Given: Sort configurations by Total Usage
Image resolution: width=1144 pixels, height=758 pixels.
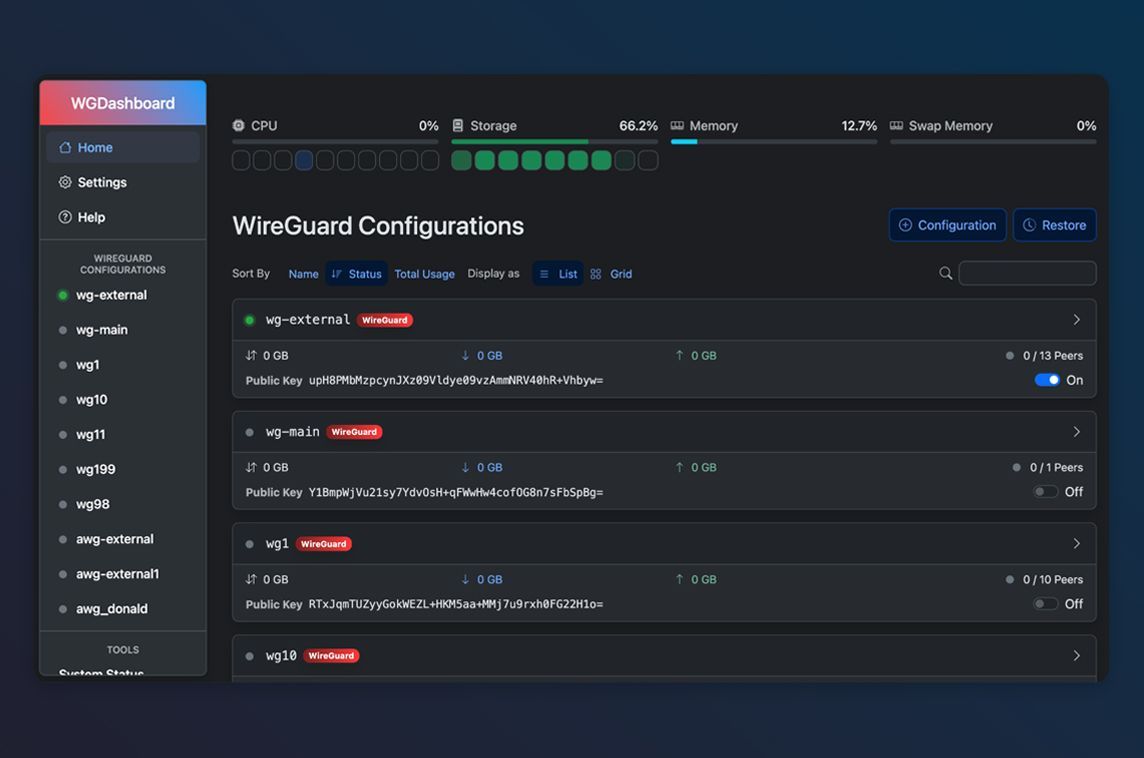Looking at the screenshot, I should (x=425, y=274).
